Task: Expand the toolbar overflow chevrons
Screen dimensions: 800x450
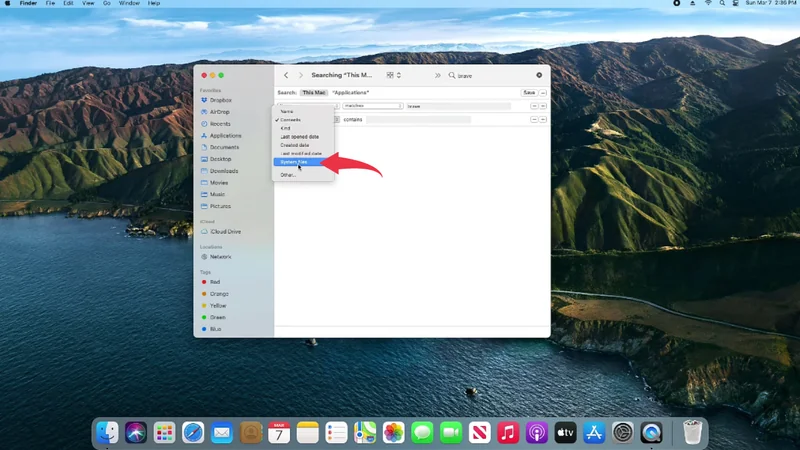Action: click(x=437, y=75)
